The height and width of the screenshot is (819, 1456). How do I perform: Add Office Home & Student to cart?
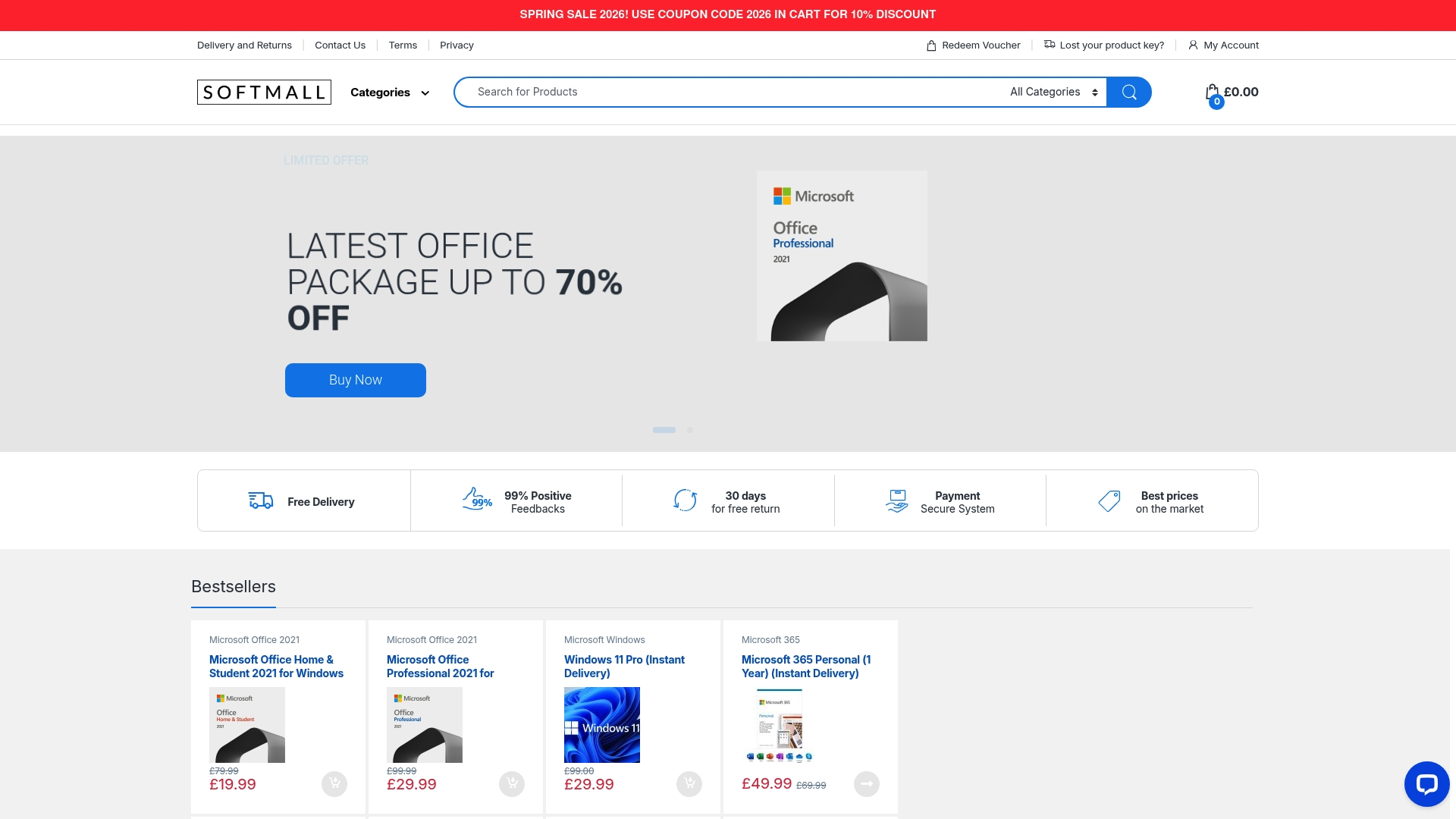[x=334, y=783]
